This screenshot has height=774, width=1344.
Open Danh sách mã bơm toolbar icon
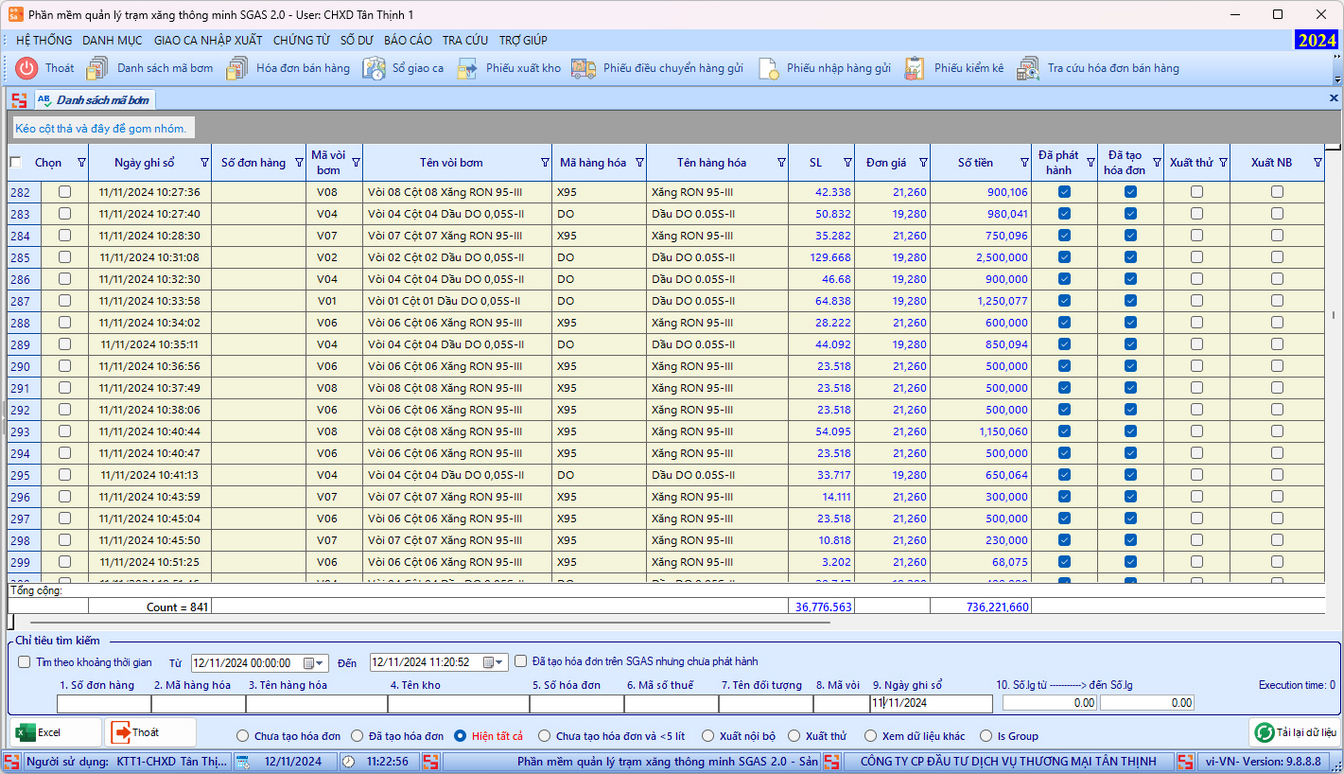tap(97, 68)
